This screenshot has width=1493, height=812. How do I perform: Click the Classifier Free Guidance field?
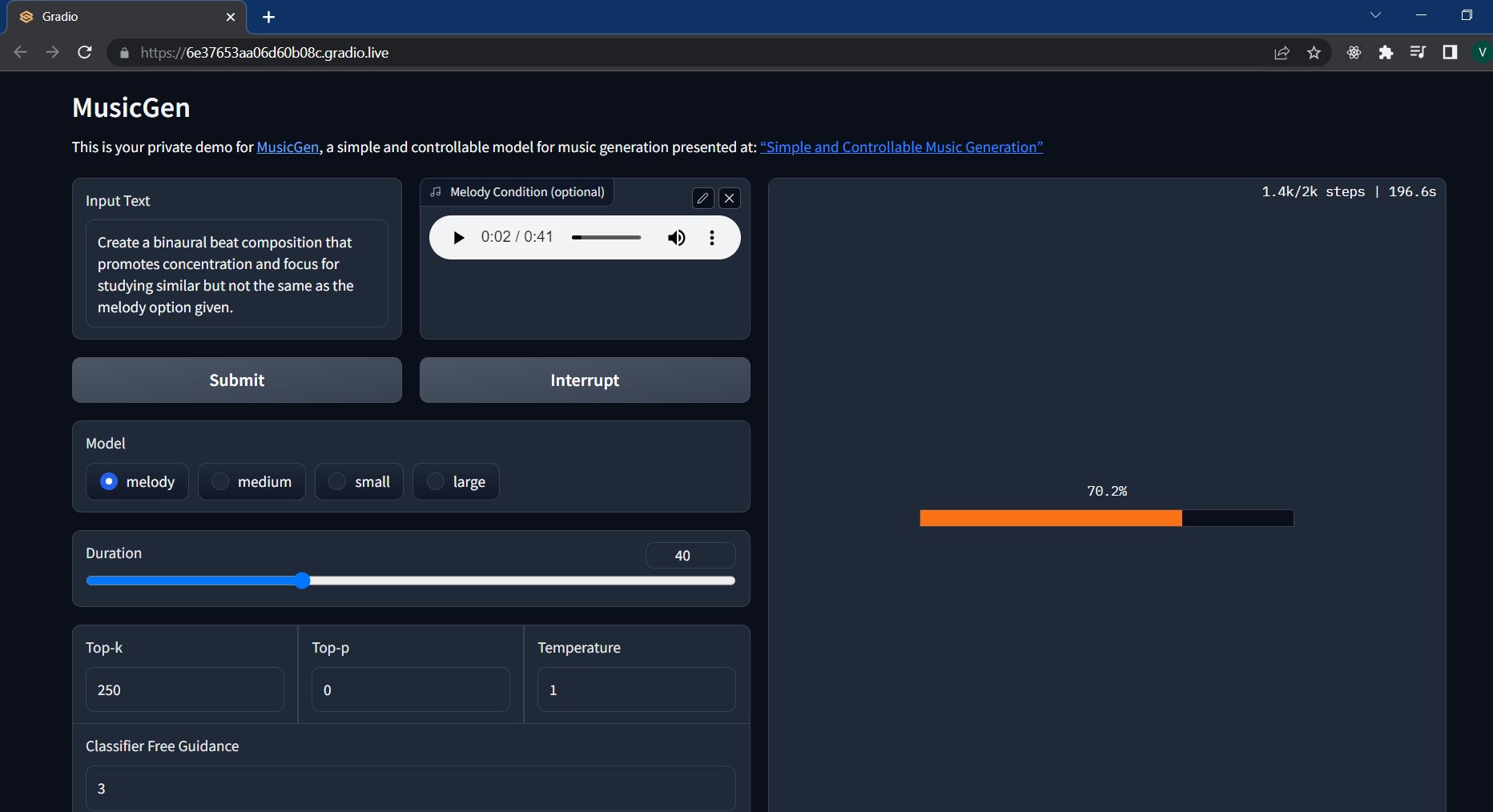tap(411, 788)
